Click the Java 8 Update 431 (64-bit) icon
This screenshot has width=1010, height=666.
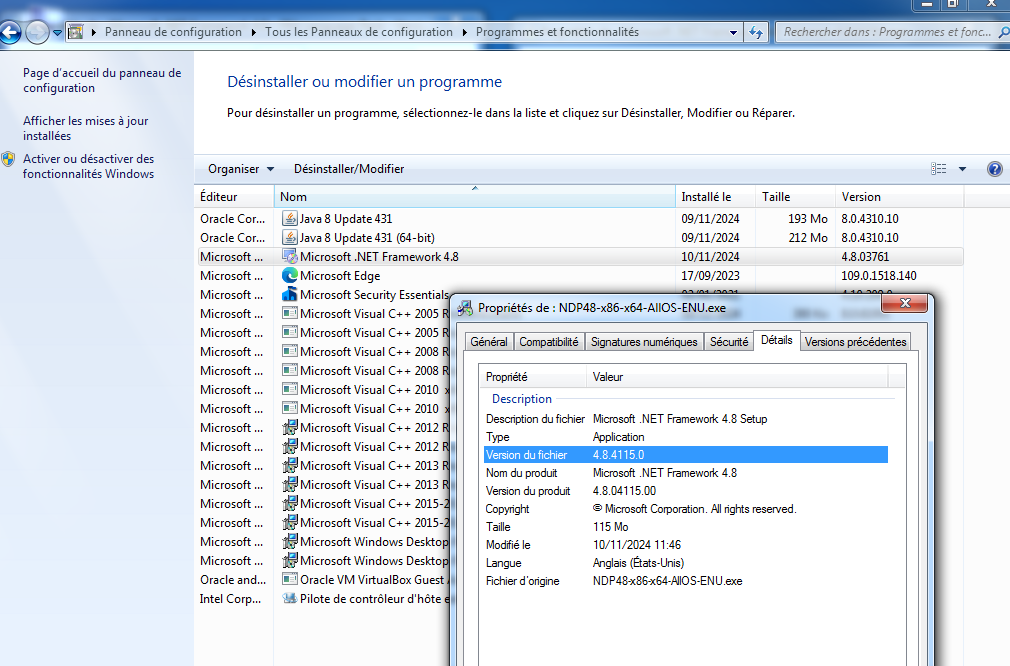point(290,238)
